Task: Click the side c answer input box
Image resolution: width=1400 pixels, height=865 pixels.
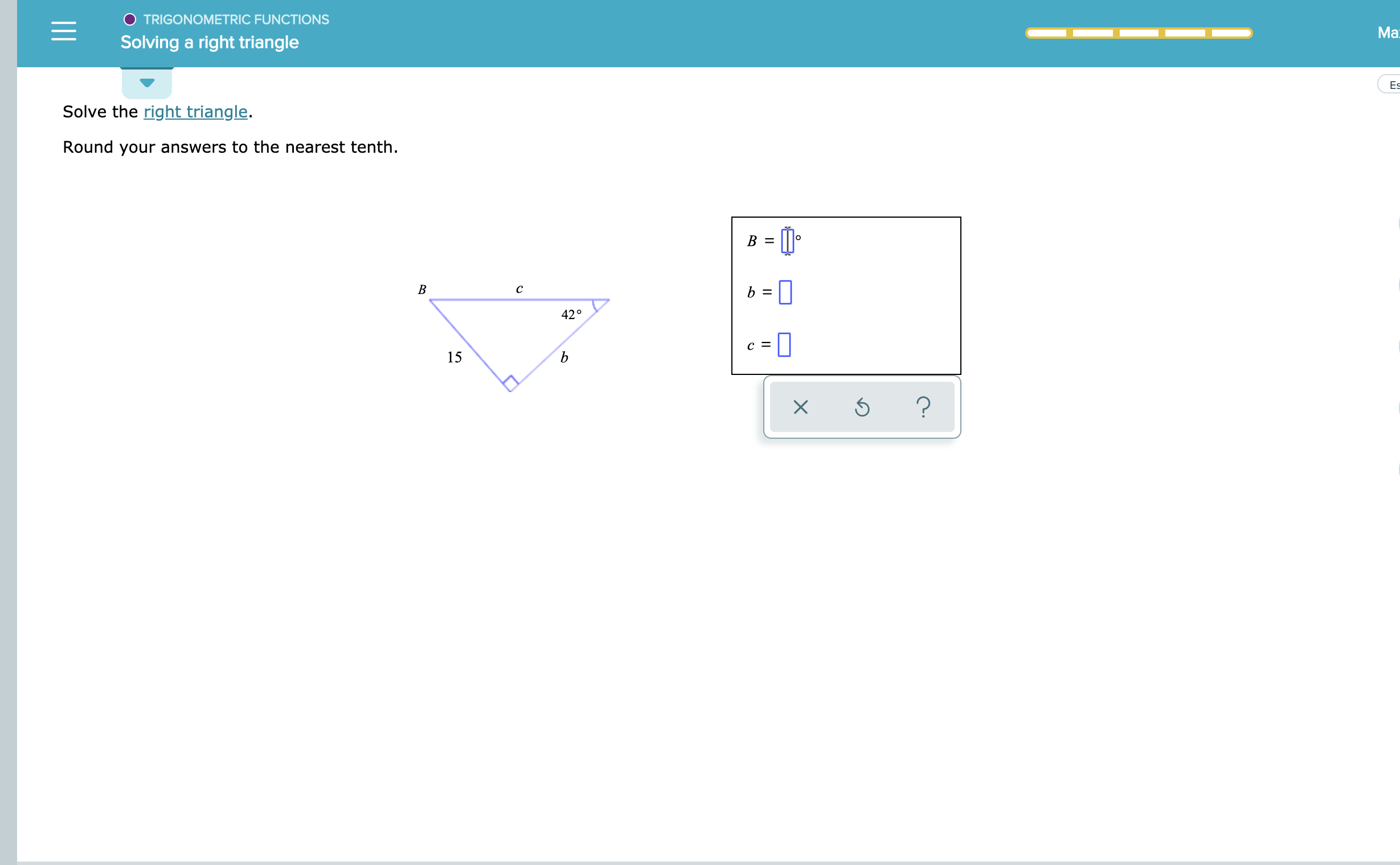Action: (x=784, y=344)
